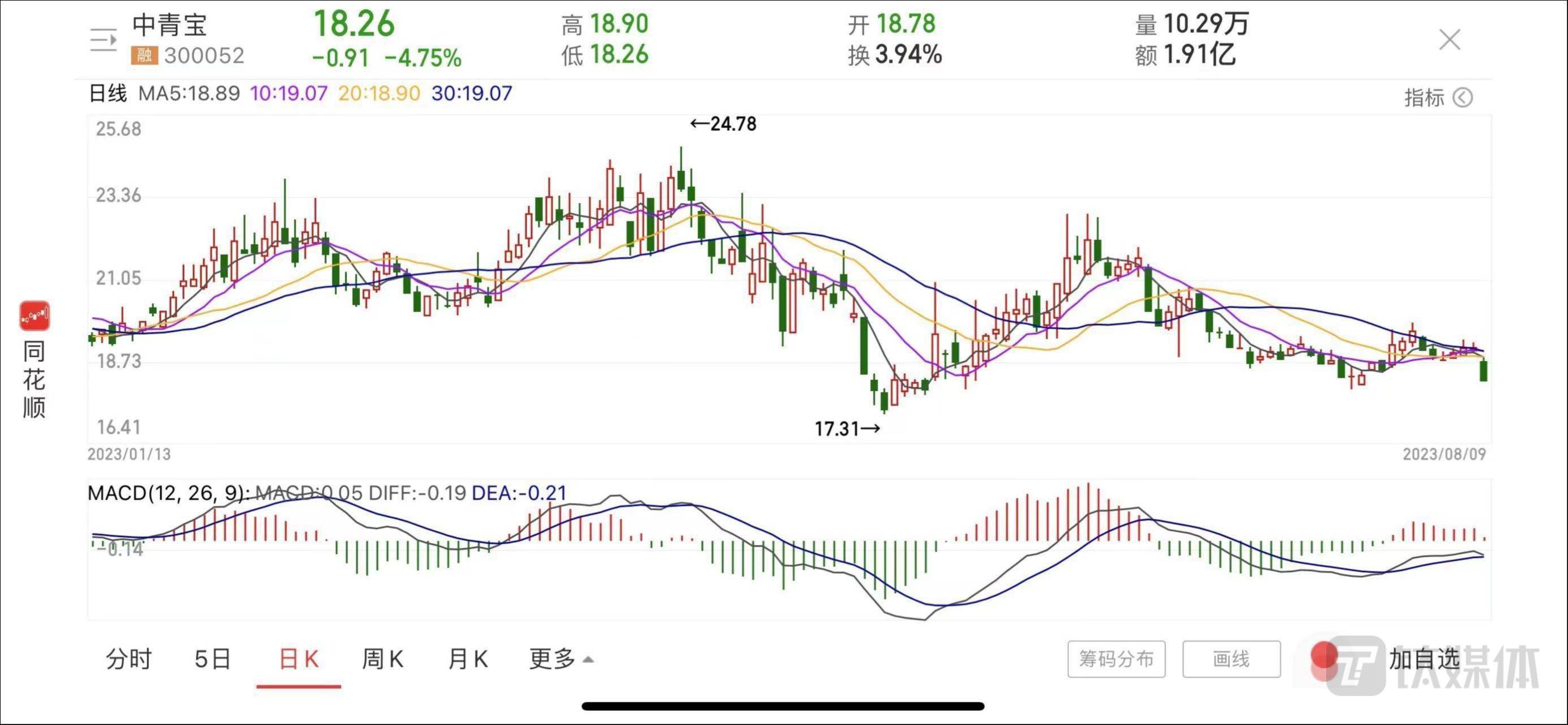Viewport: 1568px width, 725px height.
Task: Close the chart with the X icon
Action: (1449, 40)
